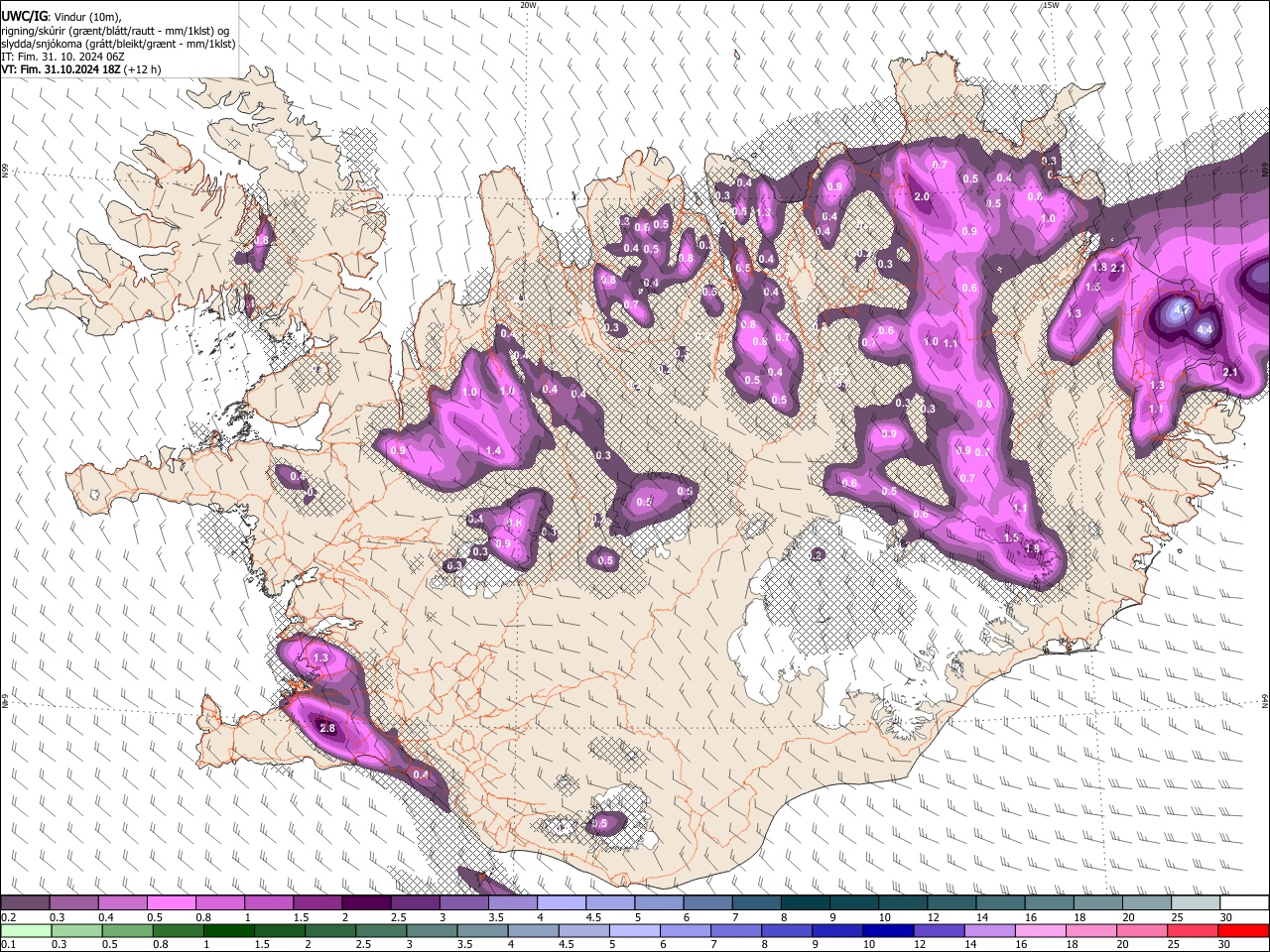Click the 4.7 precipitation value on the map
Image resolution: width=1270 pixels, height=952 pixels.
click(x=1181, y=310)
